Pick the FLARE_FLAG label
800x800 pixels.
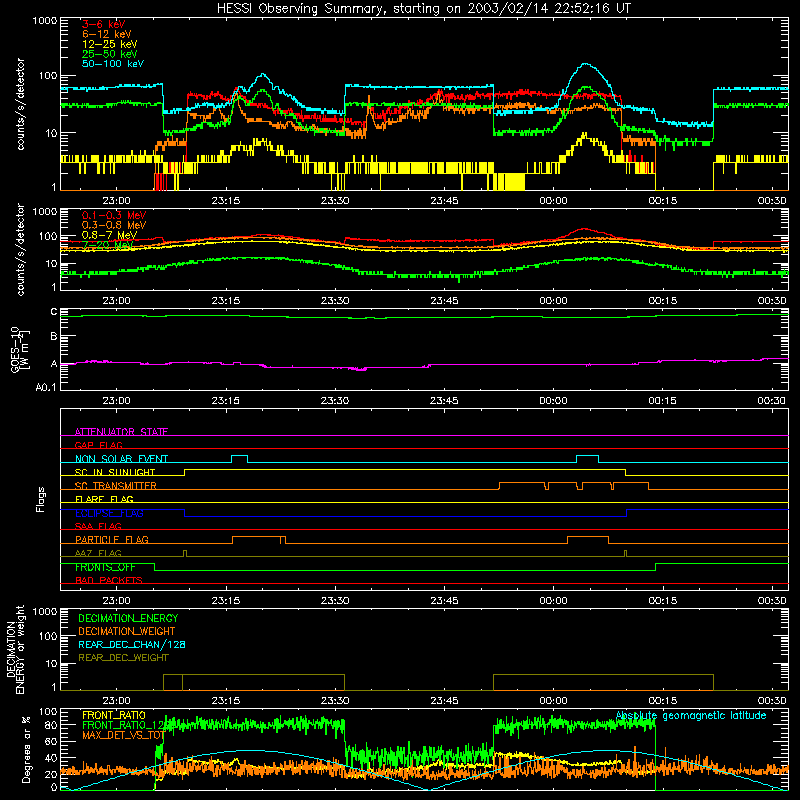[x=104, y=499]
